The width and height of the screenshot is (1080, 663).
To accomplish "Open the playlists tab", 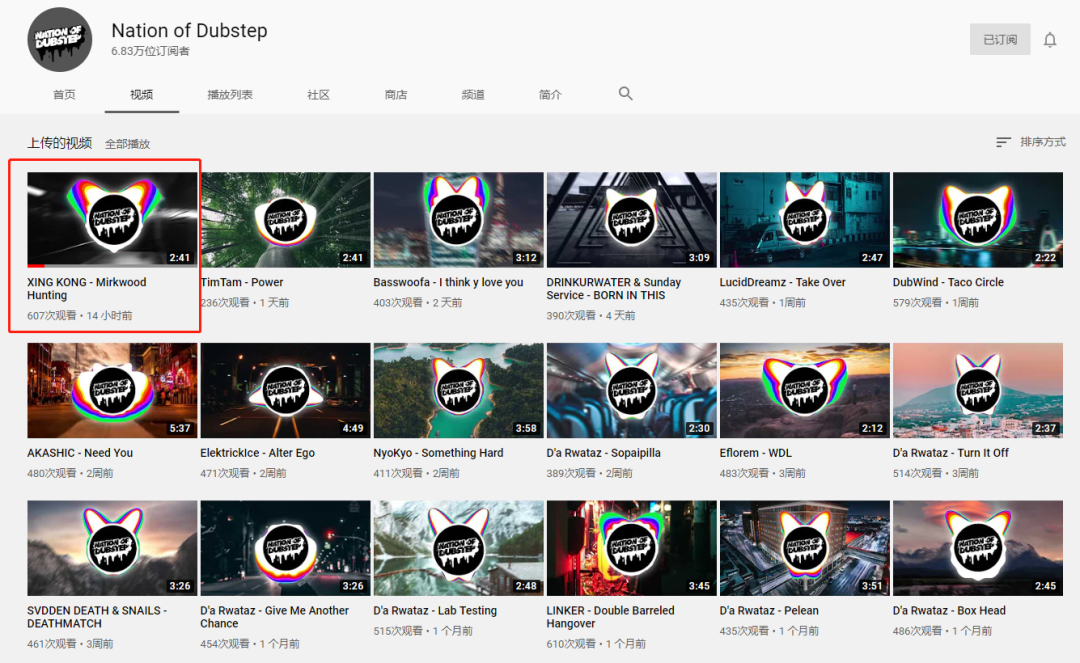I will tap(230, 95).
